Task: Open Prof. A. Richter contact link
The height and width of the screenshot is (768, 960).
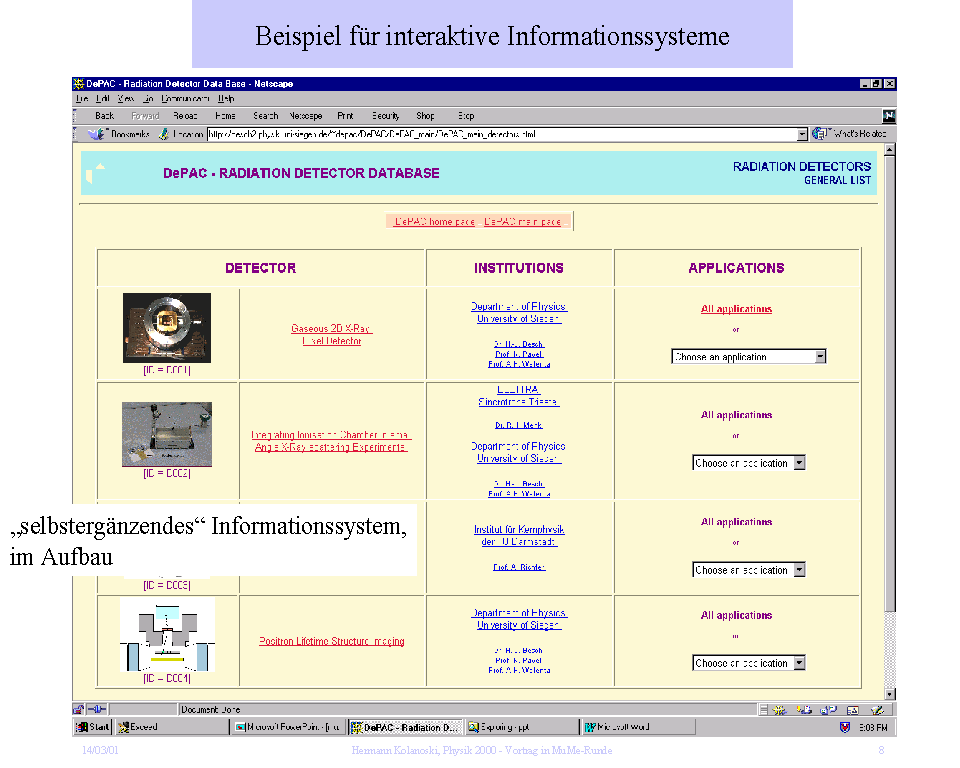Action: pos(519,567)
